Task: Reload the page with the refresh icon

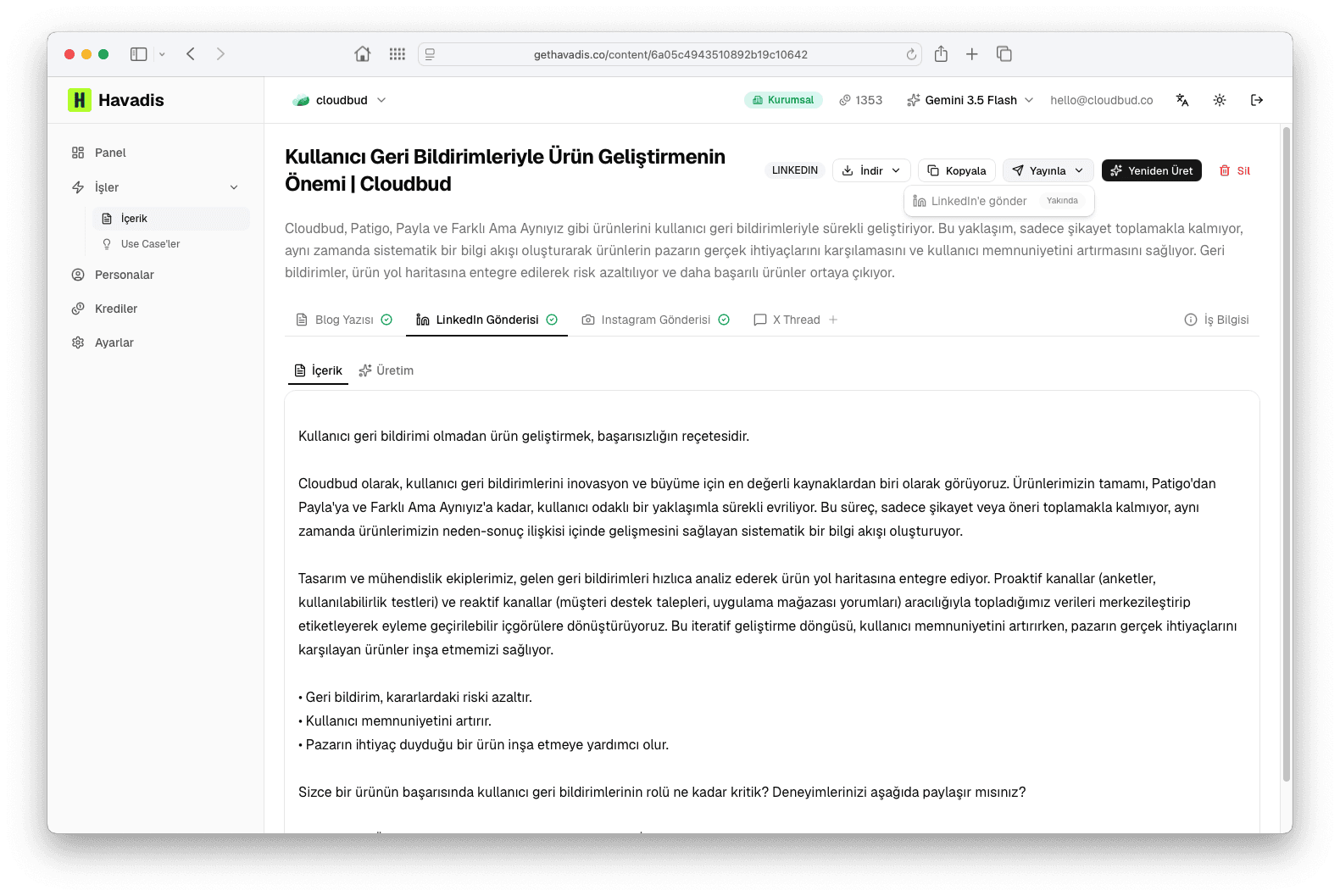Action: pyautogui.click(x=911, y=54)
